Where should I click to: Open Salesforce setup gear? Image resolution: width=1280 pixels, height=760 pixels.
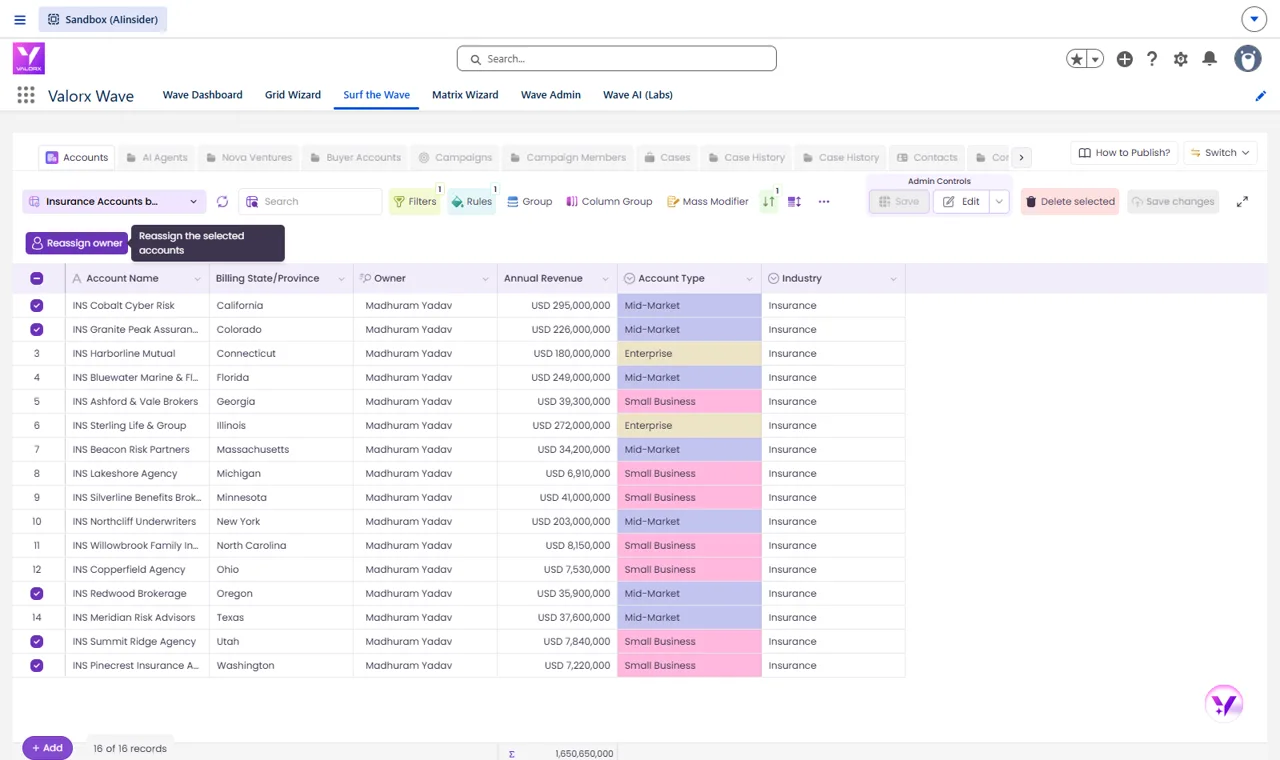click(x=1181, y=59)
